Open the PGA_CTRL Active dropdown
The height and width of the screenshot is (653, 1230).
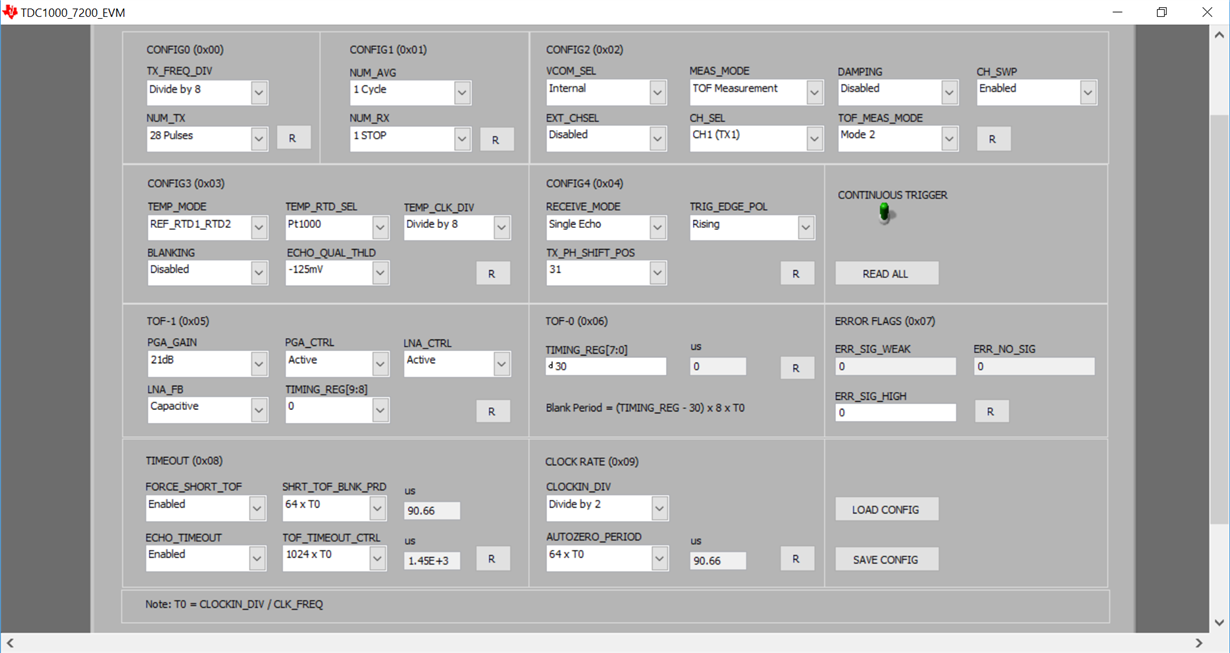(337, 363)
